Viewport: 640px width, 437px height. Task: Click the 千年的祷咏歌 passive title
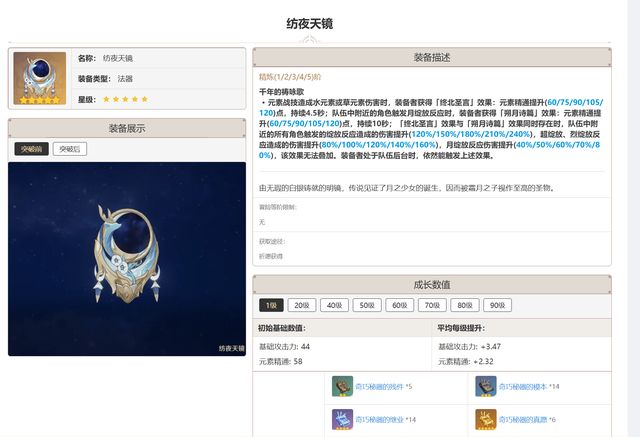point(282,92)
